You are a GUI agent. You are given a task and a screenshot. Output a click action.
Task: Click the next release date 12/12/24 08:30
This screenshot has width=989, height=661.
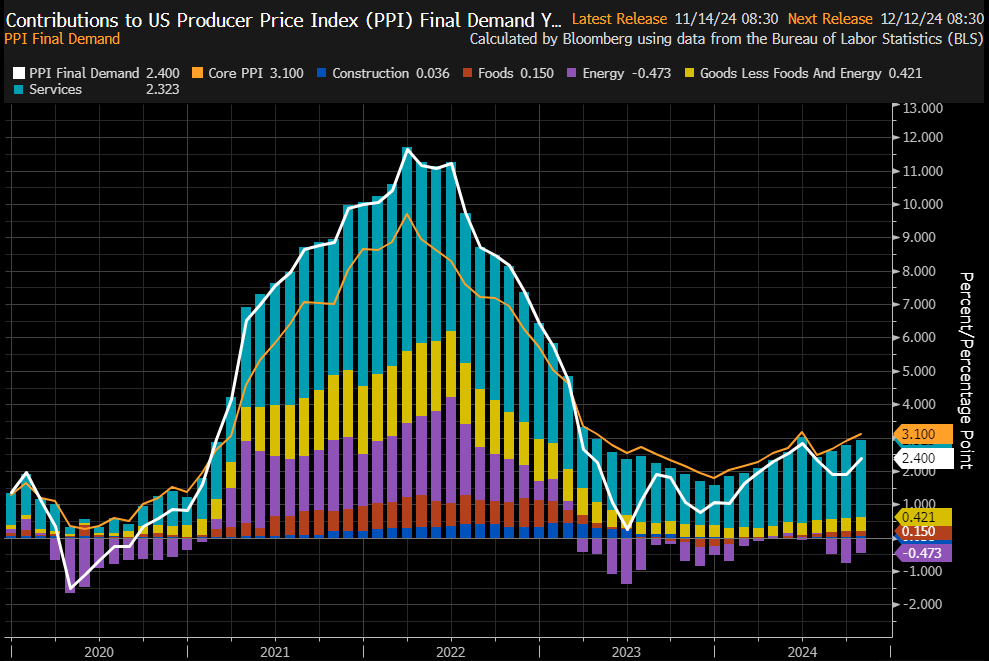click(x=932, y=20)
